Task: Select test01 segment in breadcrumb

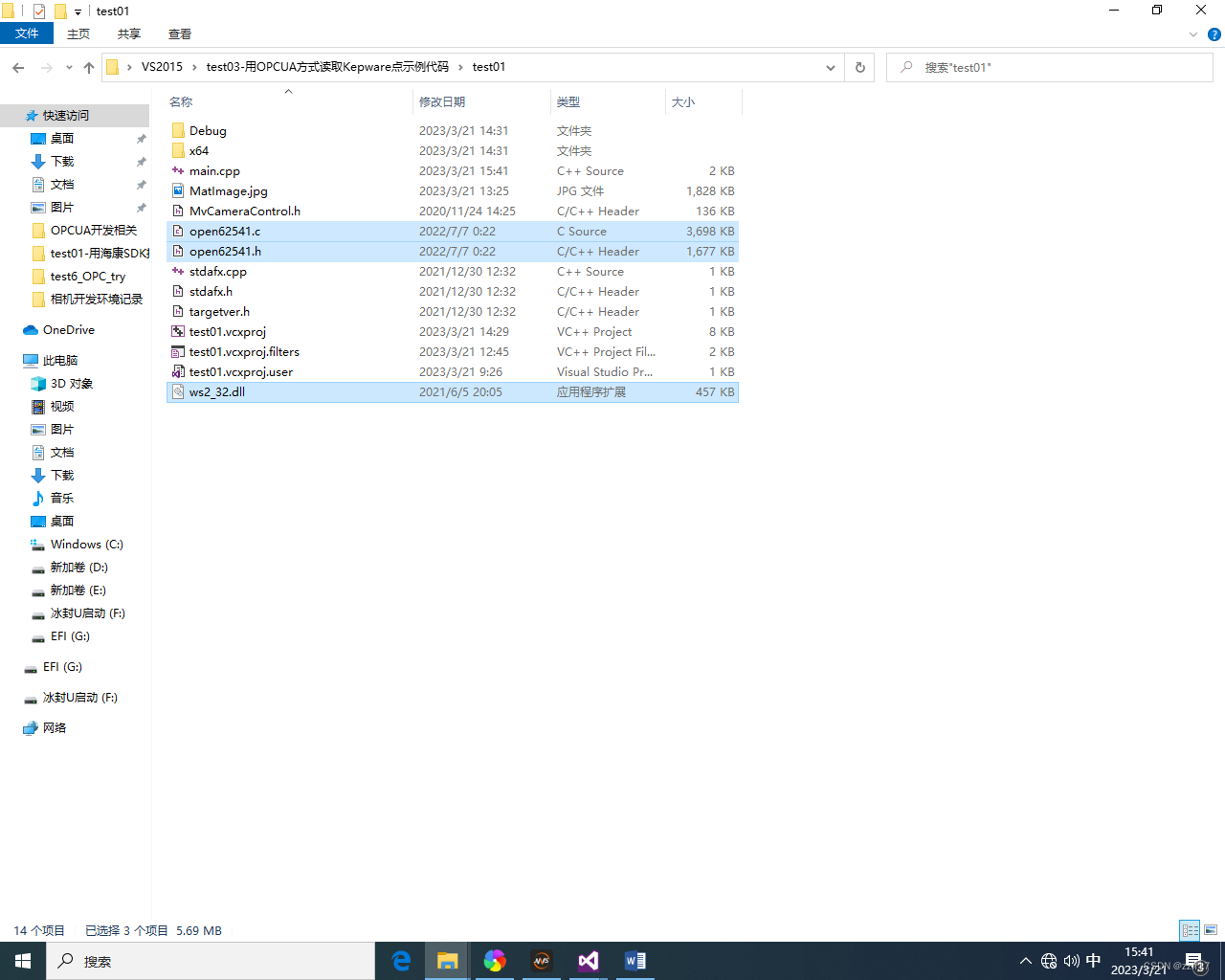Action: click(489, 67)
